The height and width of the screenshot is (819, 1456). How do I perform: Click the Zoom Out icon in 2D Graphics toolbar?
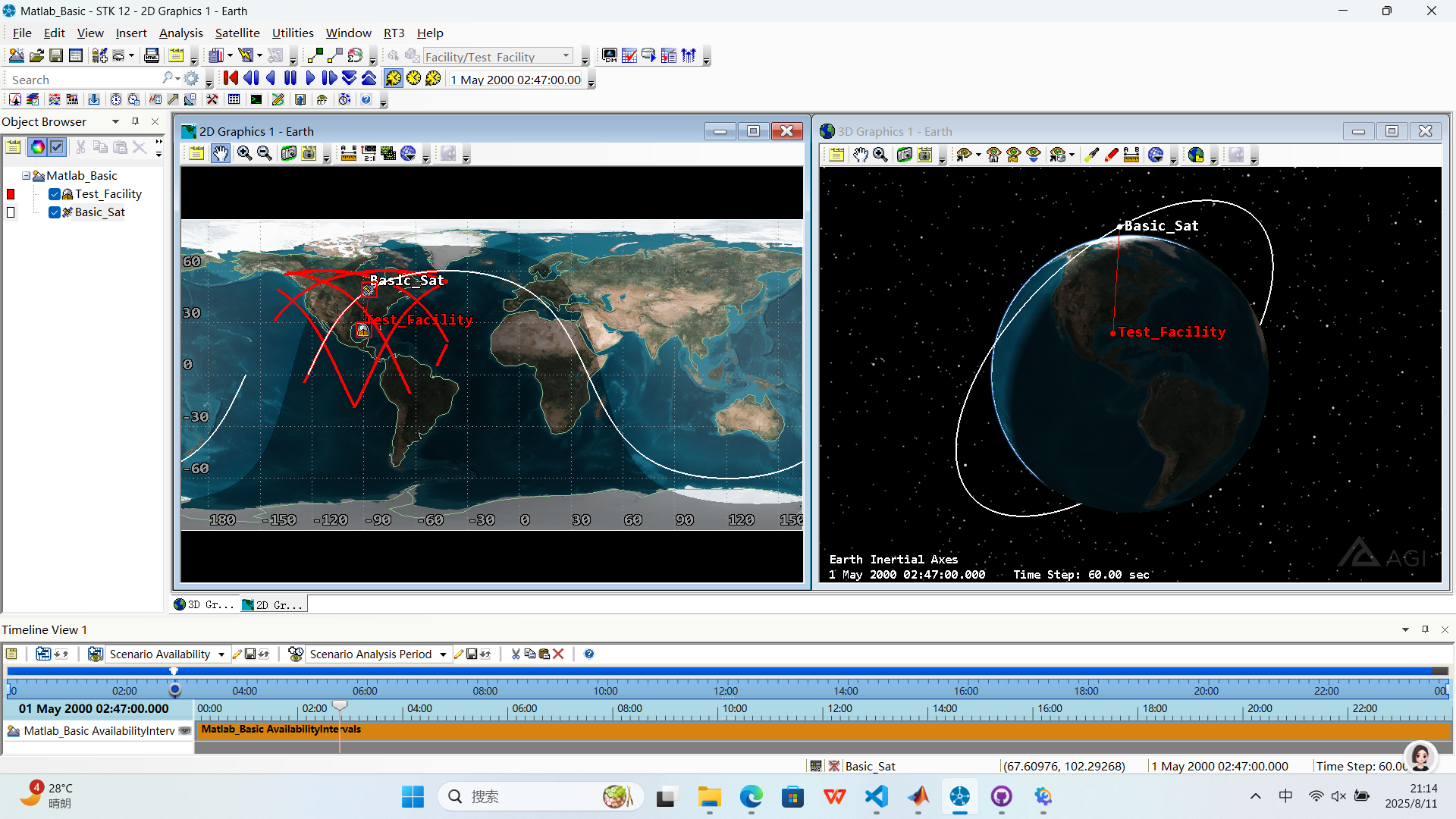click(x=265, y=154)
